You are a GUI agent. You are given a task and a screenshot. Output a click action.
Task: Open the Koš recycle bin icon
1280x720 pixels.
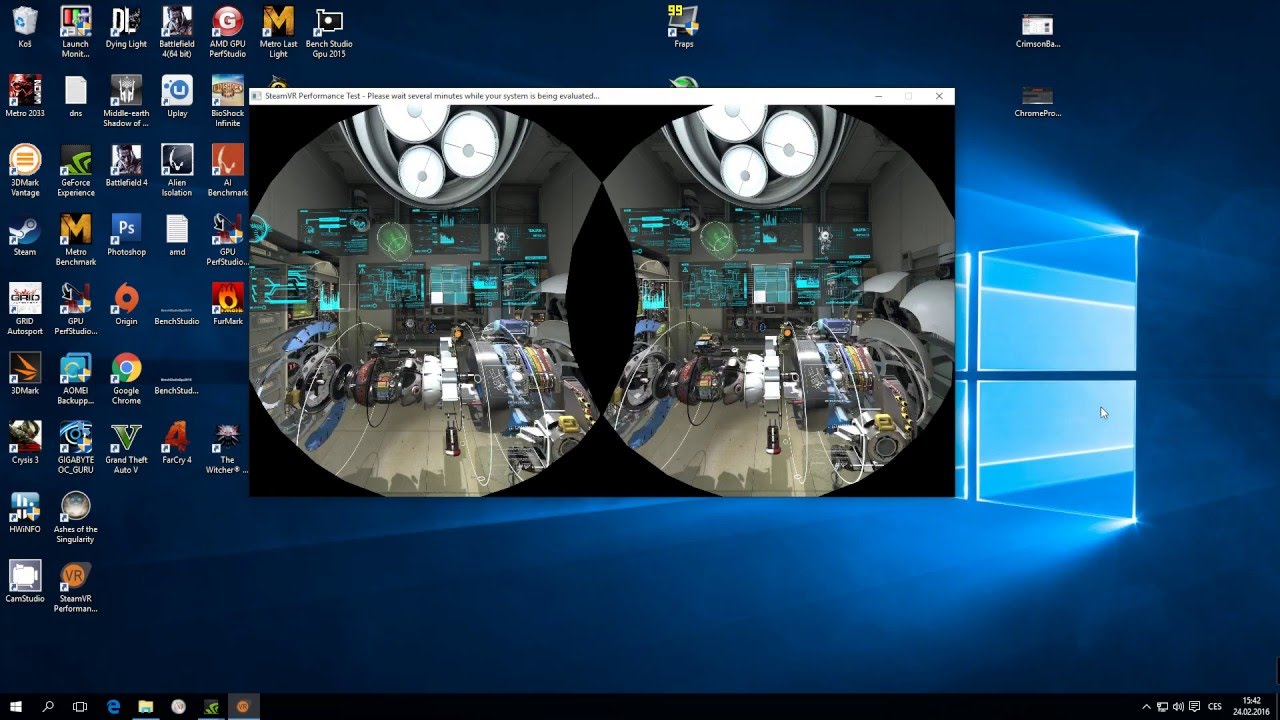pos(25,27)
